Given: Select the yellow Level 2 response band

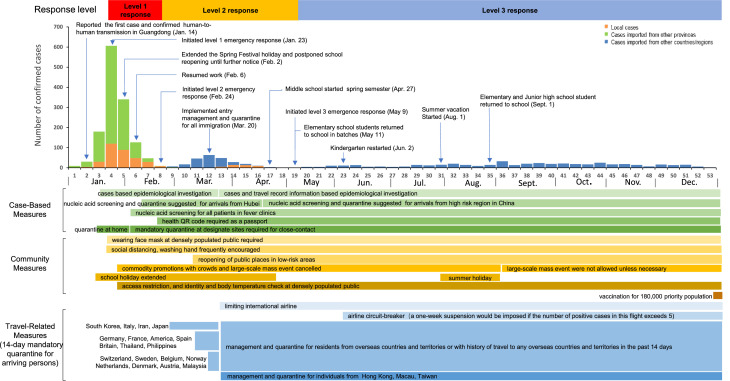Looking at the screenshot, I should click(230, 10).
